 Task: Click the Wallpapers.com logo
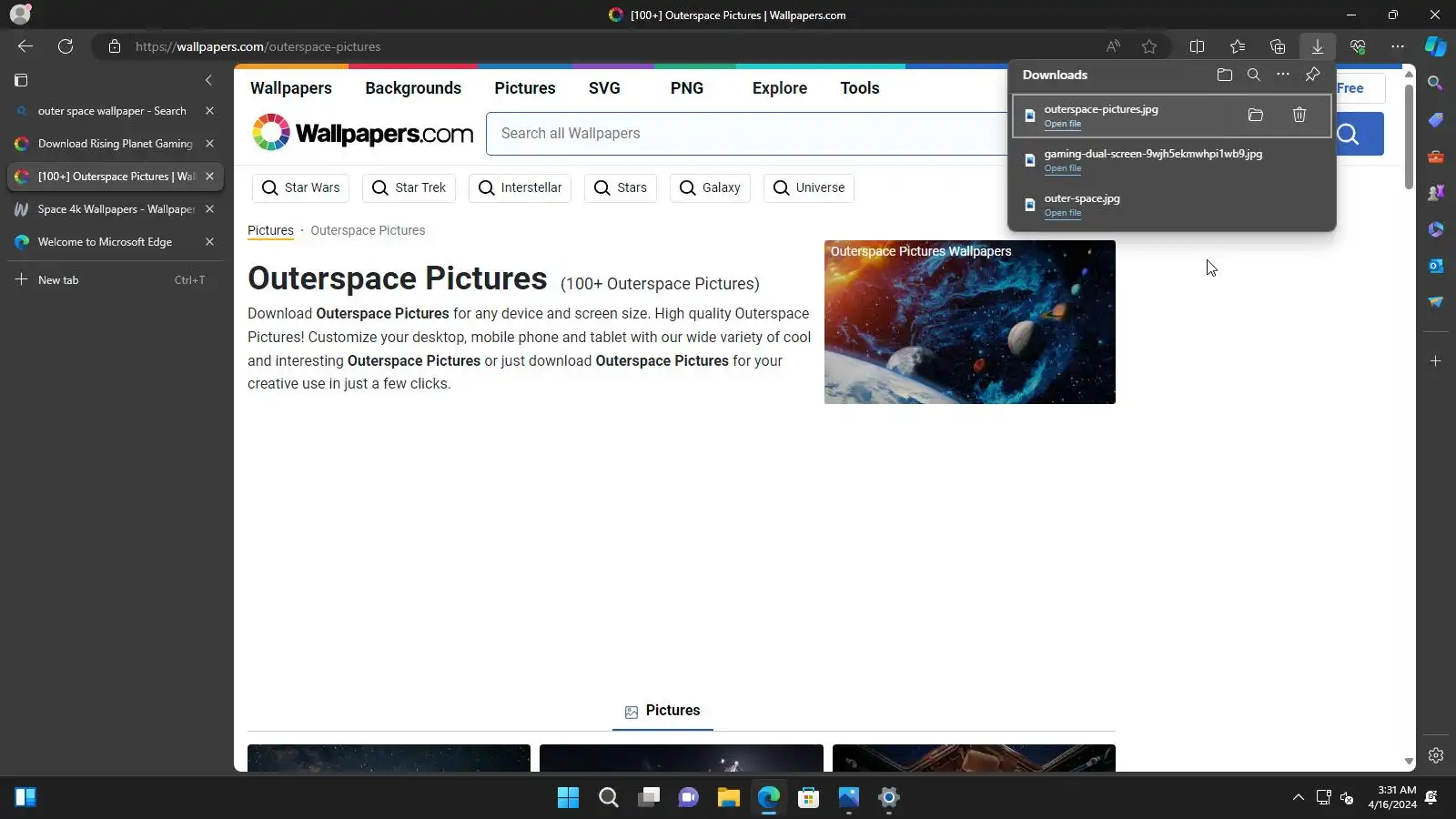[x=362, y=133]
